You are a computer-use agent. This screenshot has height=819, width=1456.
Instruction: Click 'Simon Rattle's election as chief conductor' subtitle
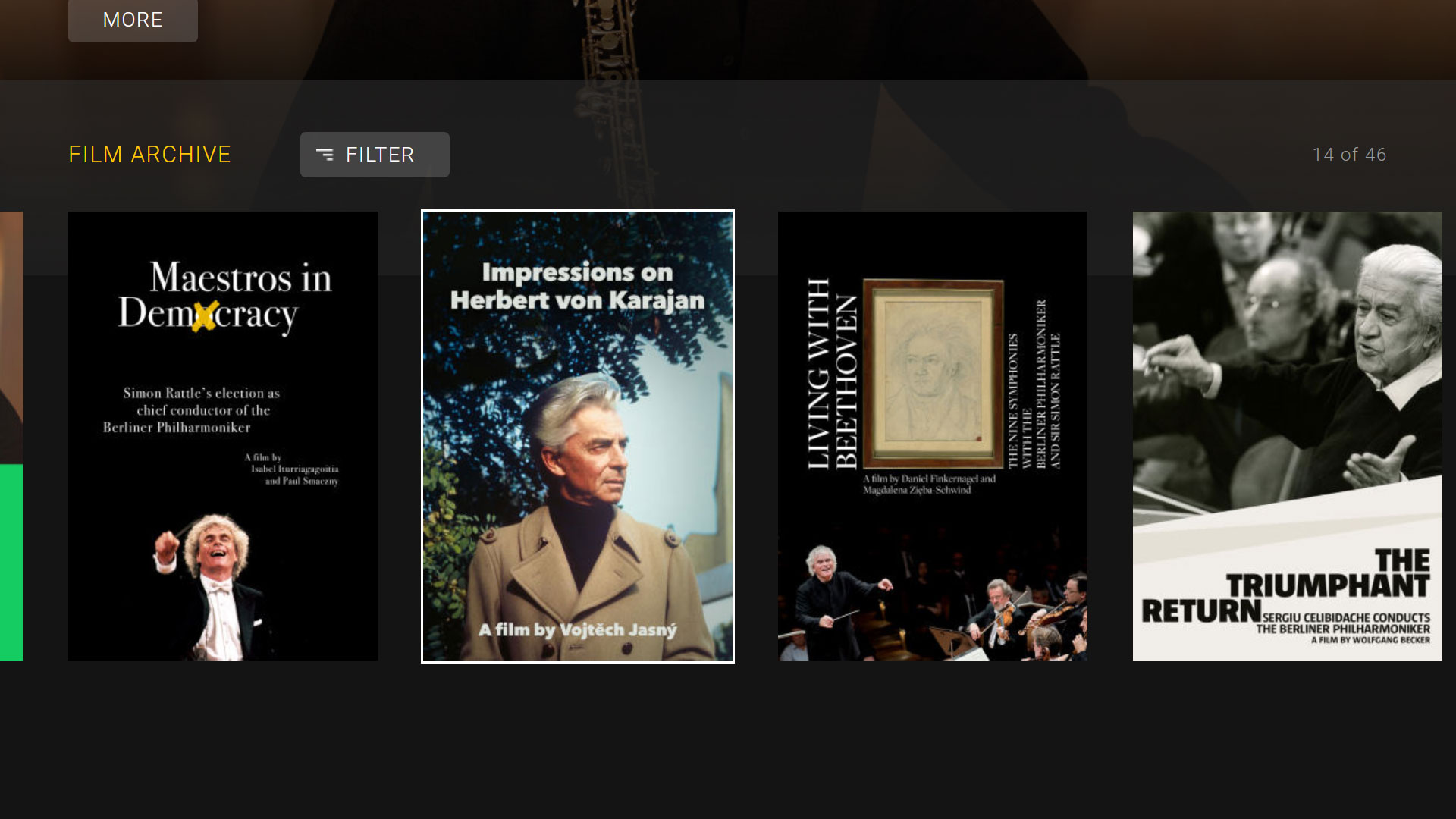[192, 410]
